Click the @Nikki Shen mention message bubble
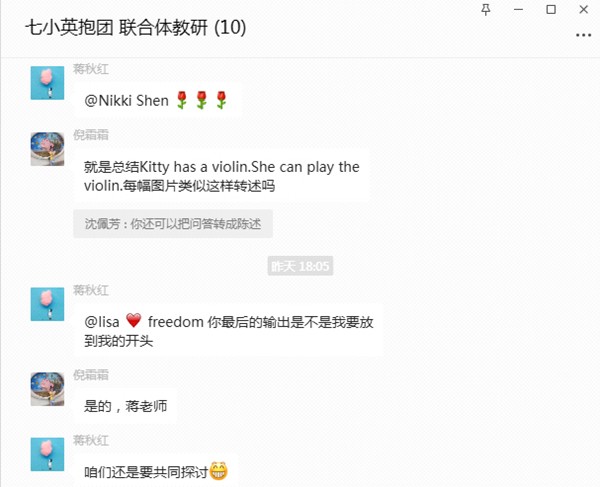The height and width of the screenshot is (487, 600). (158, 101)
